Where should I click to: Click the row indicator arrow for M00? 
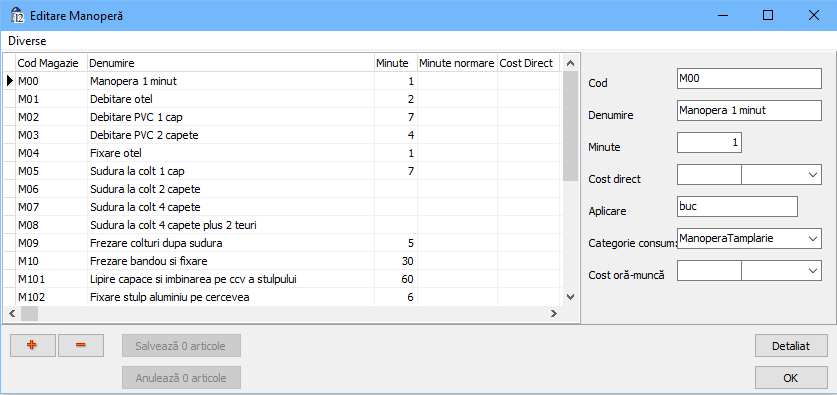[x=10, y=81]
